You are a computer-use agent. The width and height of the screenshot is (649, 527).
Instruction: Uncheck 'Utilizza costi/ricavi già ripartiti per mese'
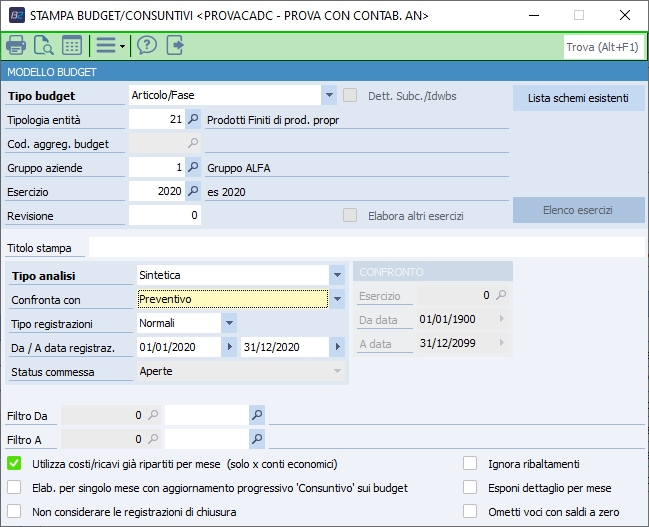(14, 463)
